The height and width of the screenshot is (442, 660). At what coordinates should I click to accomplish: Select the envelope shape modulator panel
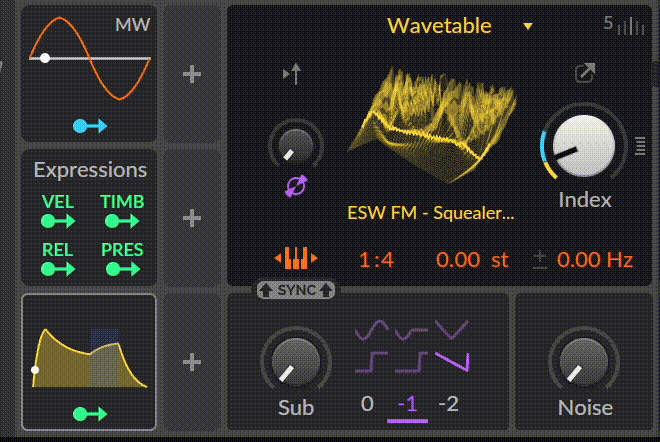(x=89, y=362)
